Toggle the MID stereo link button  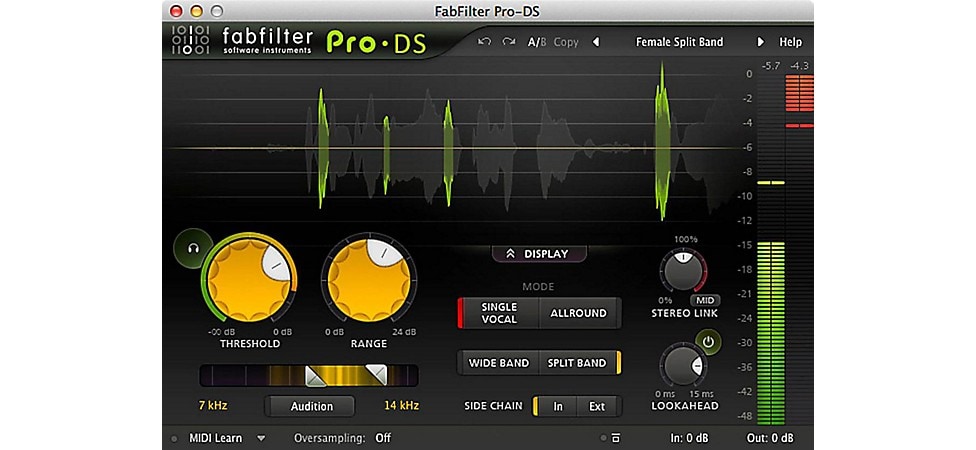pos(705,300)
